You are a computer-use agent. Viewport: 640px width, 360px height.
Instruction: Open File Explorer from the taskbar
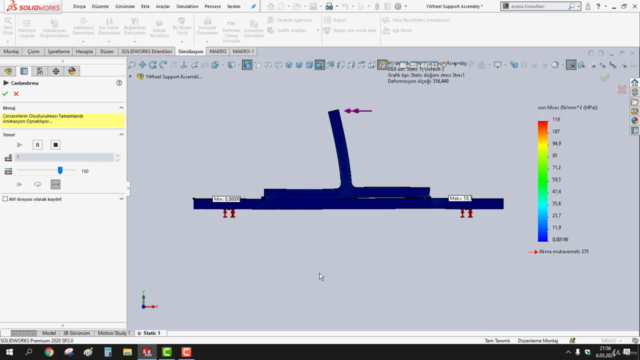click(x=127, y=352)
